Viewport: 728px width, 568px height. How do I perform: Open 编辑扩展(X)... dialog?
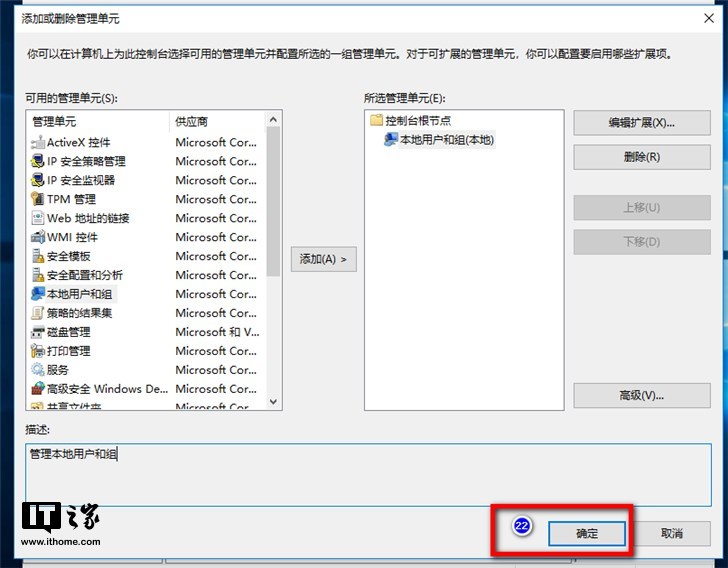pyautogui.click(x=642, y=123)
